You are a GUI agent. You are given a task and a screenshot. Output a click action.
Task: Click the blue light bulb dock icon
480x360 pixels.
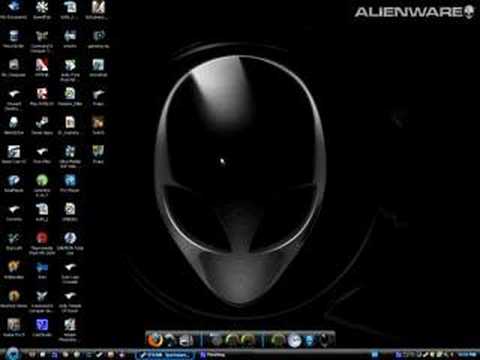click(310, 341)
